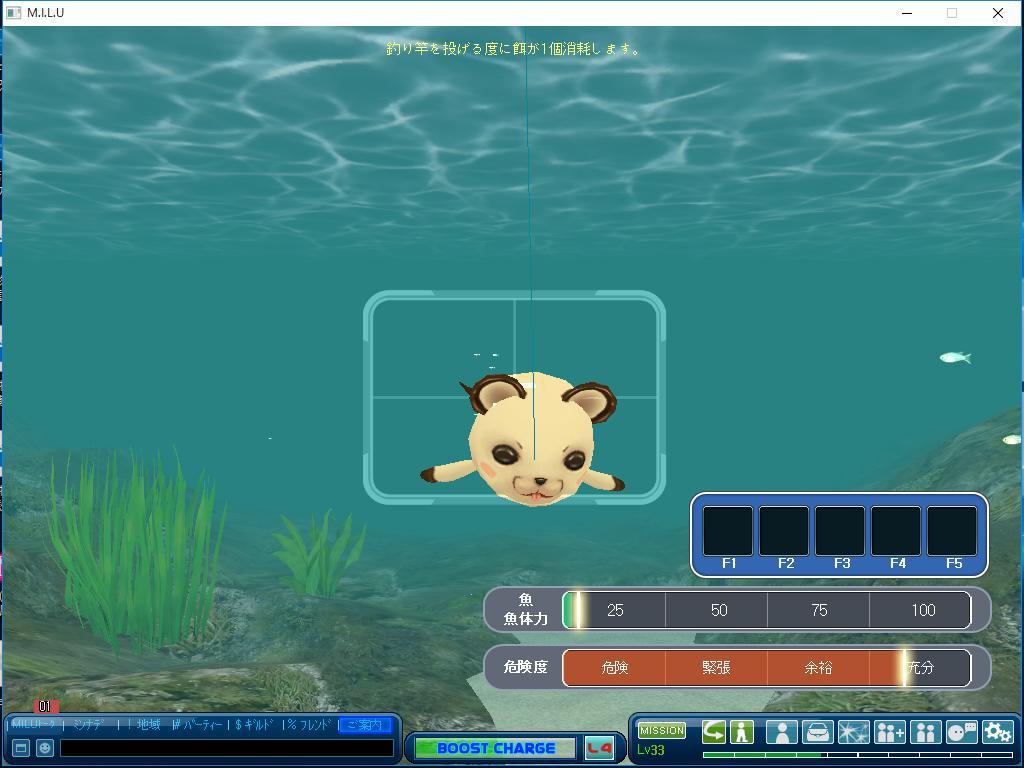Open the character profile icon

click(x=781, y=732)
